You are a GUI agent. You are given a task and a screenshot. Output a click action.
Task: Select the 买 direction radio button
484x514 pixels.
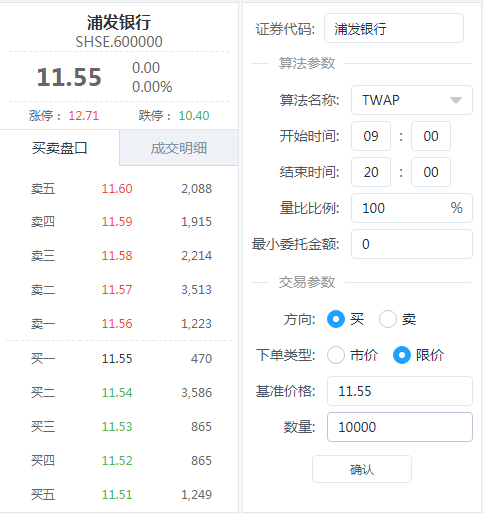tap(336, 319)
